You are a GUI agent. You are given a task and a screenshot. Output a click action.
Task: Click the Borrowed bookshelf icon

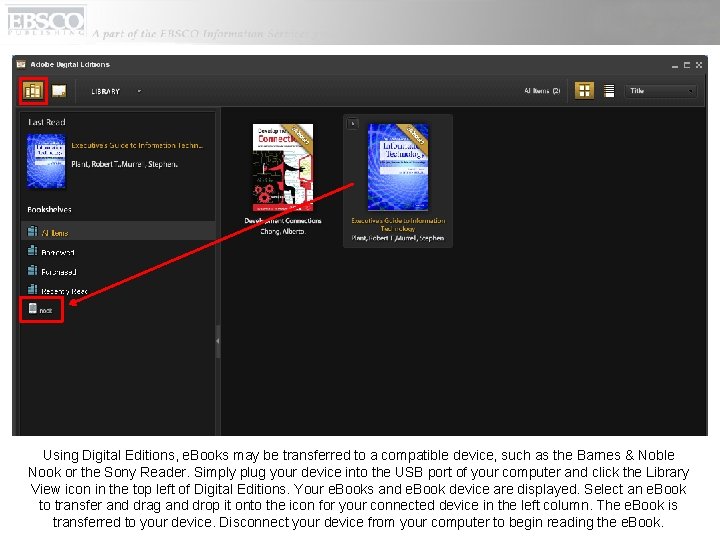coord(32,251)
